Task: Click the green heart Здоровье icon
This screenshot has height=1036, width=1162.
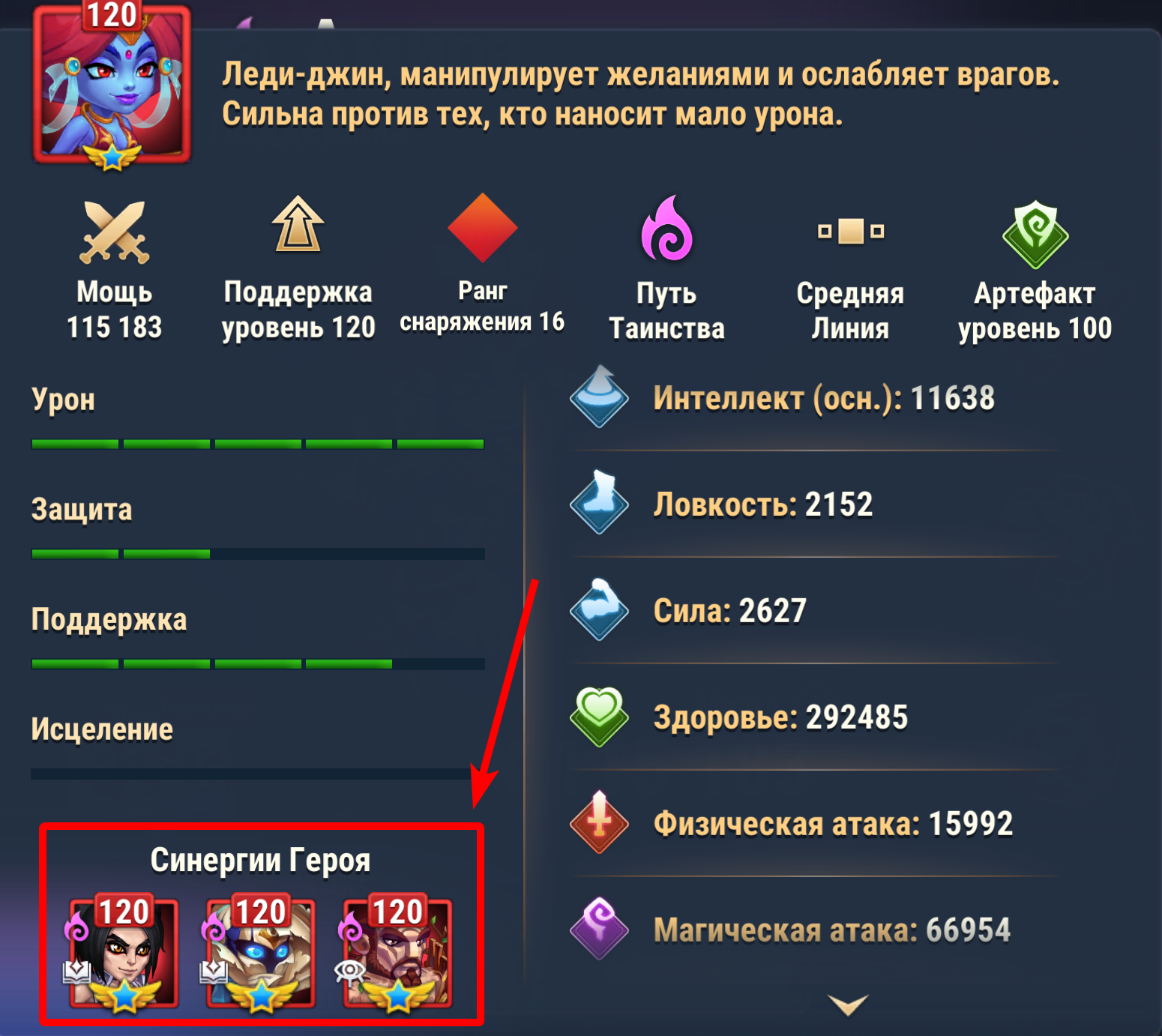Action: click(x=599, y=717)
